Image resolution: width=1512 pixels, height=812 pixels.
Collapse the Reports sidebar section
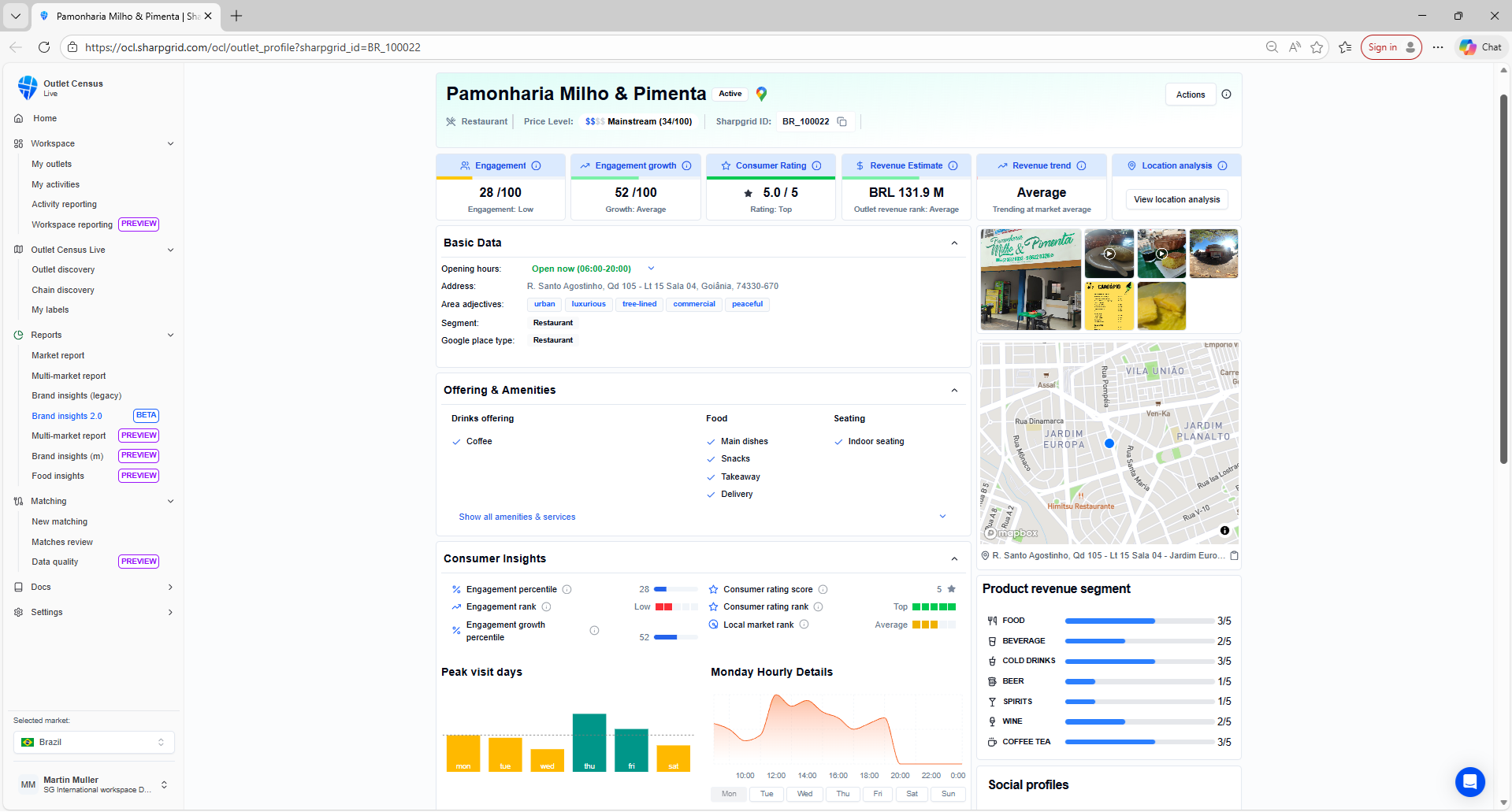coord(170,335)
